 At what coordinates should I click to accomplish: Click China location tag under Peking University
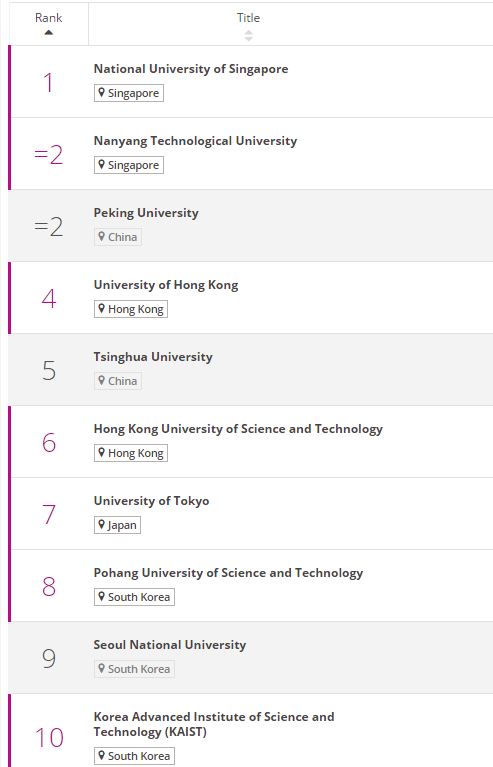coord(118,237)
